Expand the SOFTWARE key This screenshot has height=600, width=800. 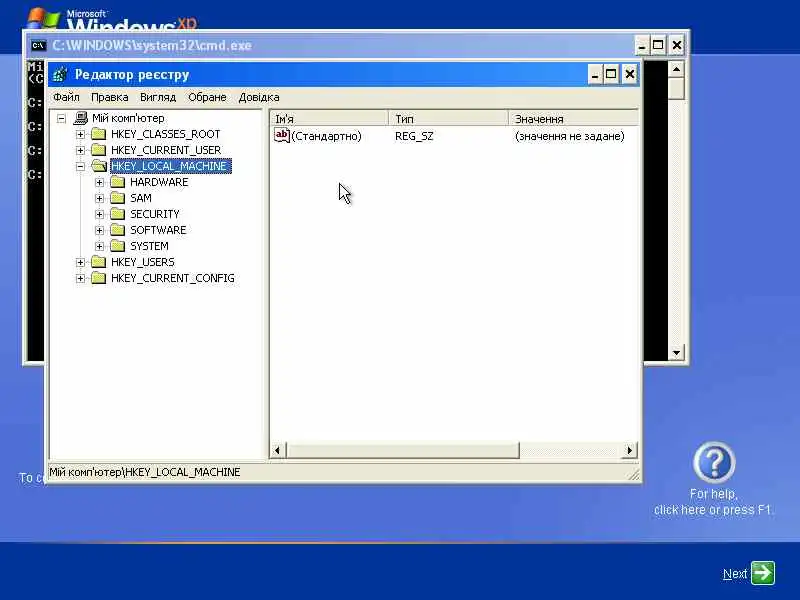click(99, 230)
